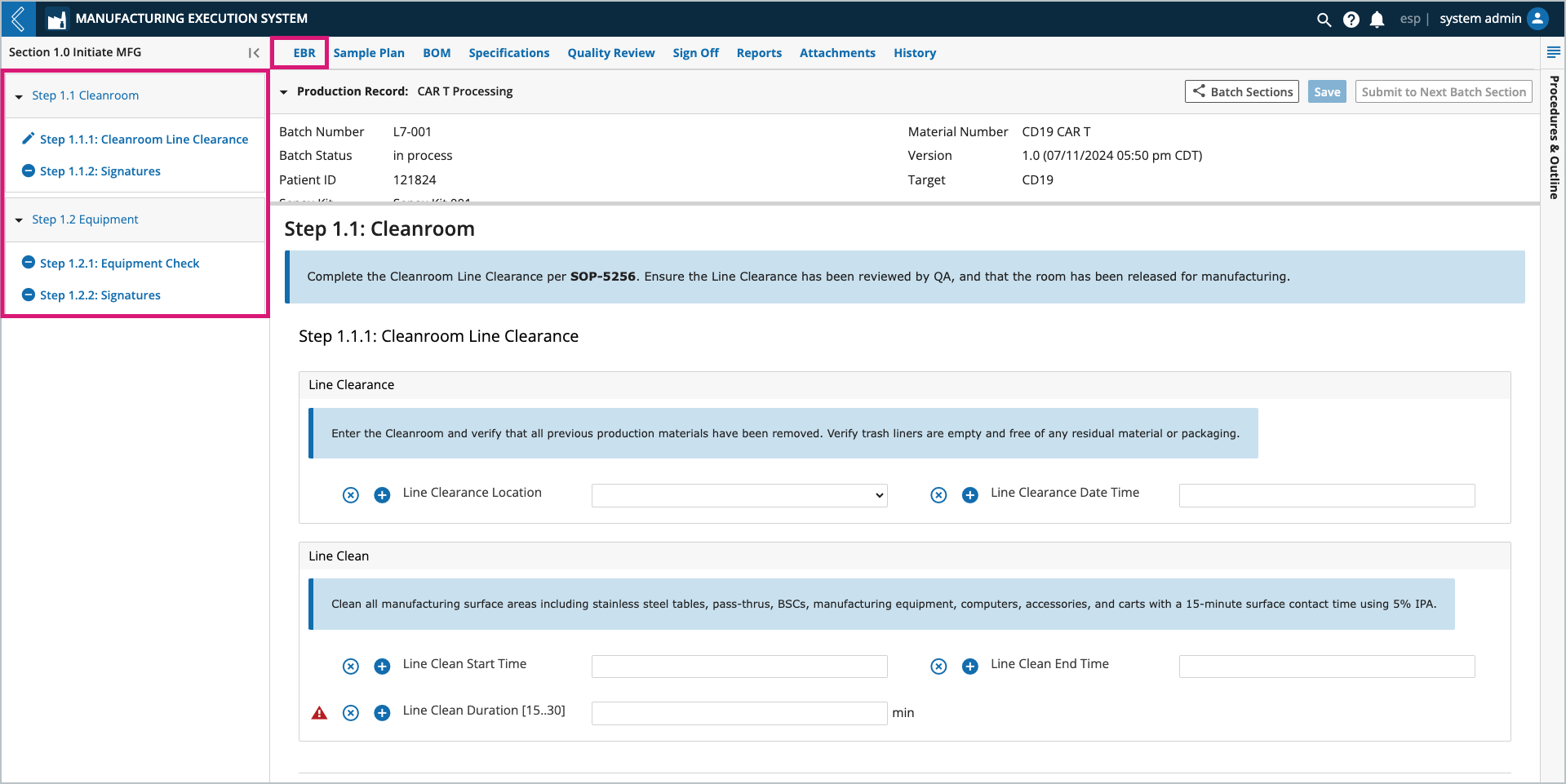
Task: Add another Line Clean End Time entry
Action: pyautogui.click(x=970, y=667)
